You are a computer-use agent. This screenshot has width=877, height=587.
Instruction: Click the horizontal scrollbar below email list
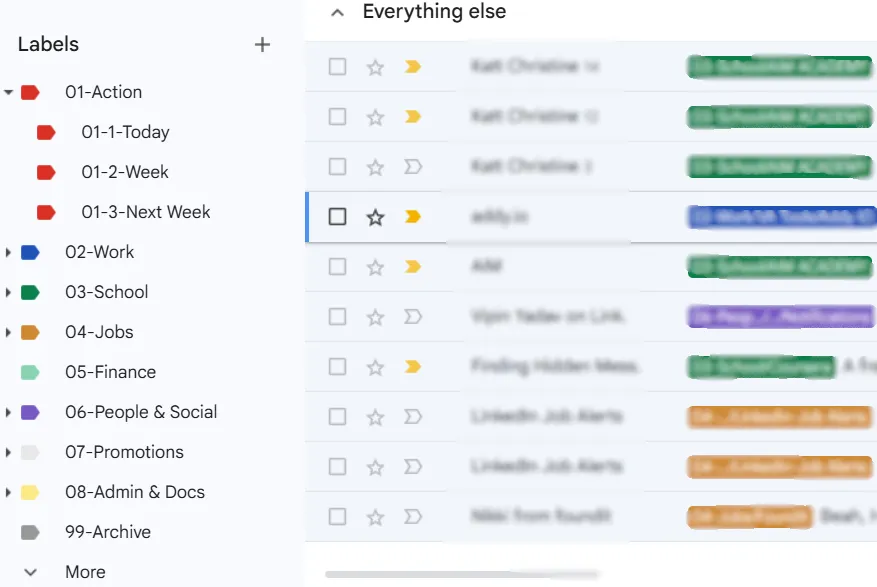461,574
